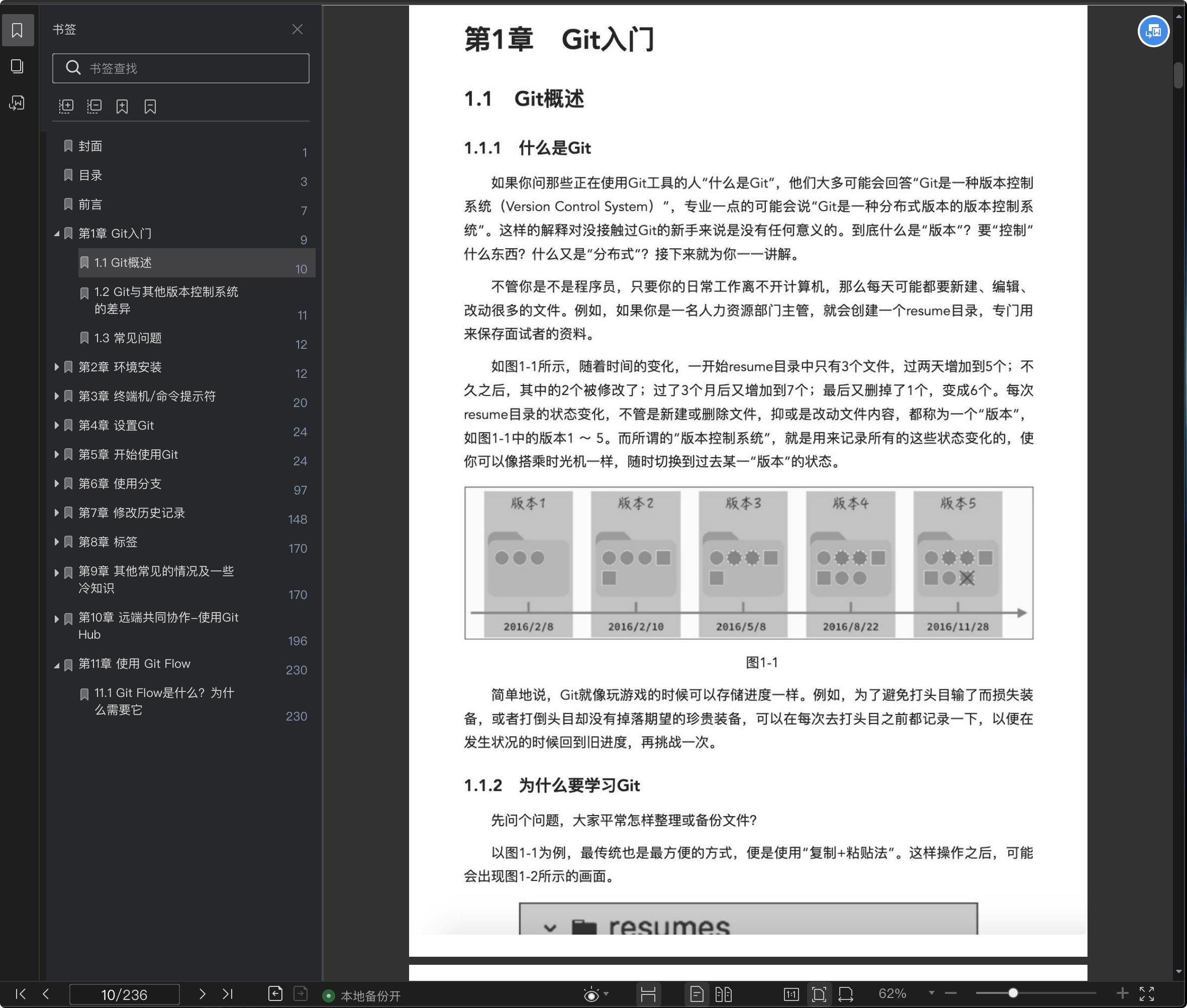
Task: Switch to two-page view
Action: click(724, 994)
